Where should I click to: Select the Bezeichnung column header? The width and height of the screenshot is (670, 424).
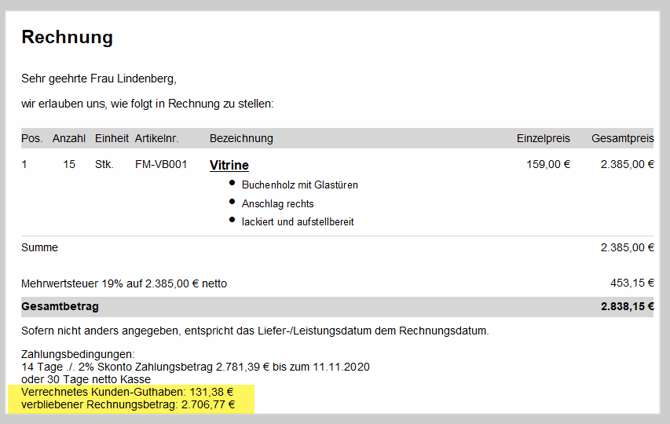coord(241,138)
